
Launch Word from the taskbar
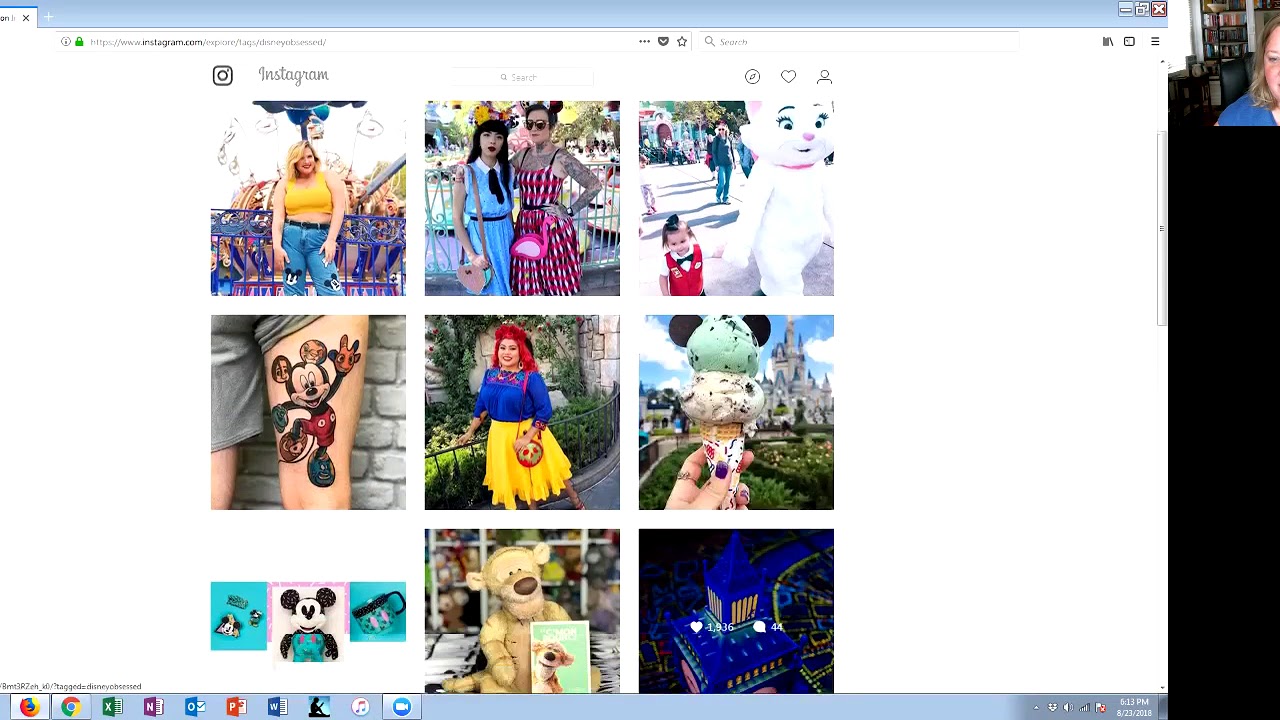click(277, 707)
